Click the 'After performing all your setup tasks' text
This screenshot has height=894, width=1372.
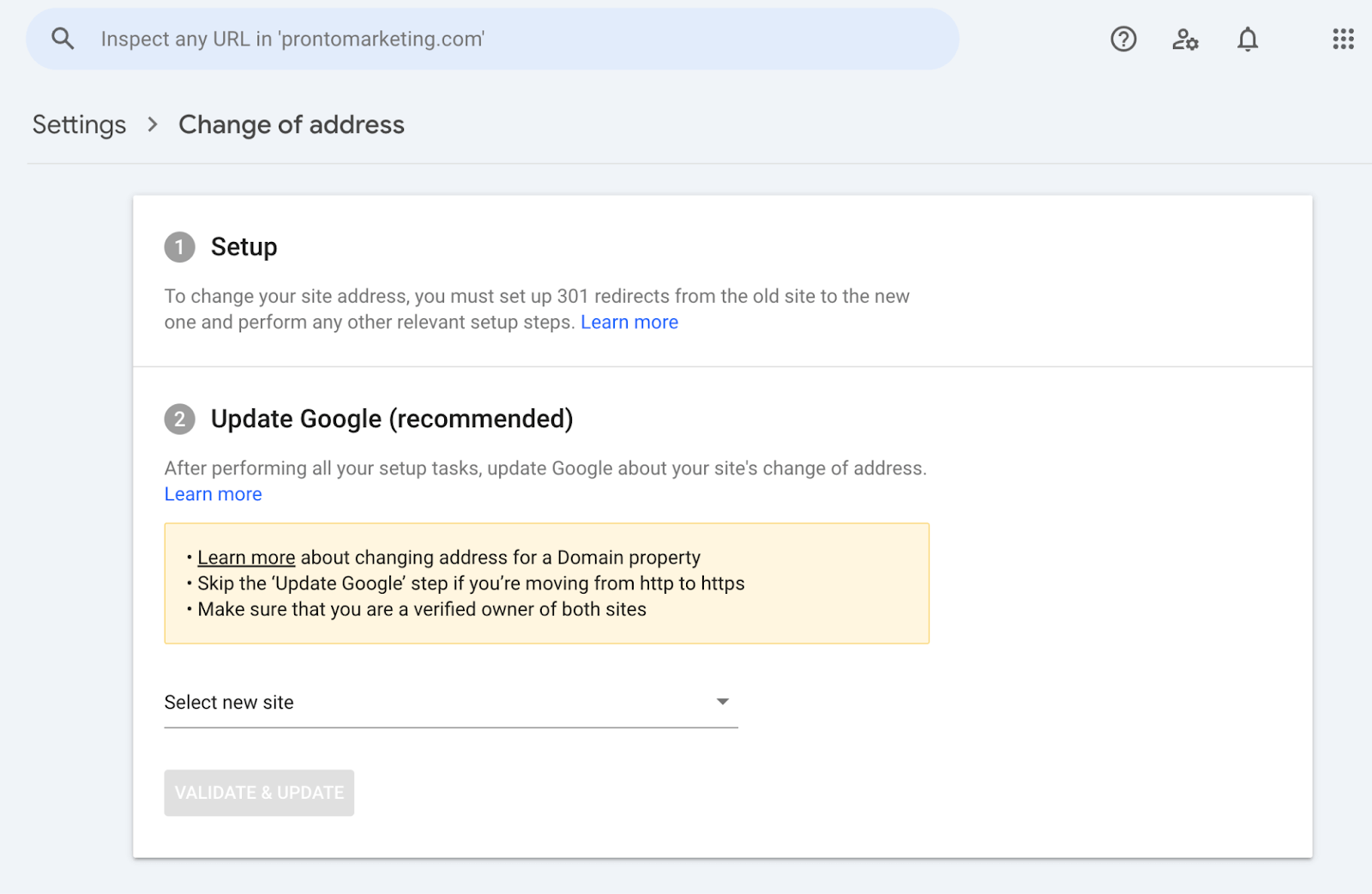pyautogui.click(x=545, y=468)
